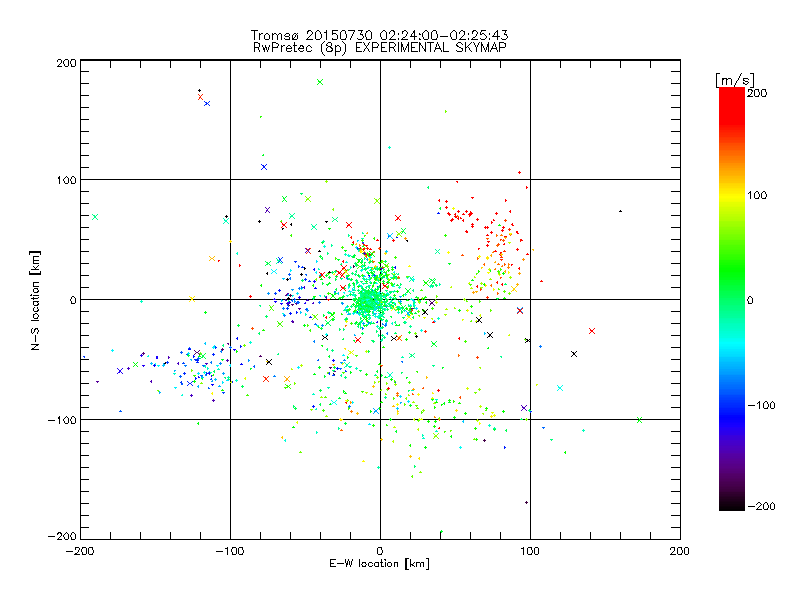Click the y-axis tick label "-200" at bottom

[x=62, y=536]
